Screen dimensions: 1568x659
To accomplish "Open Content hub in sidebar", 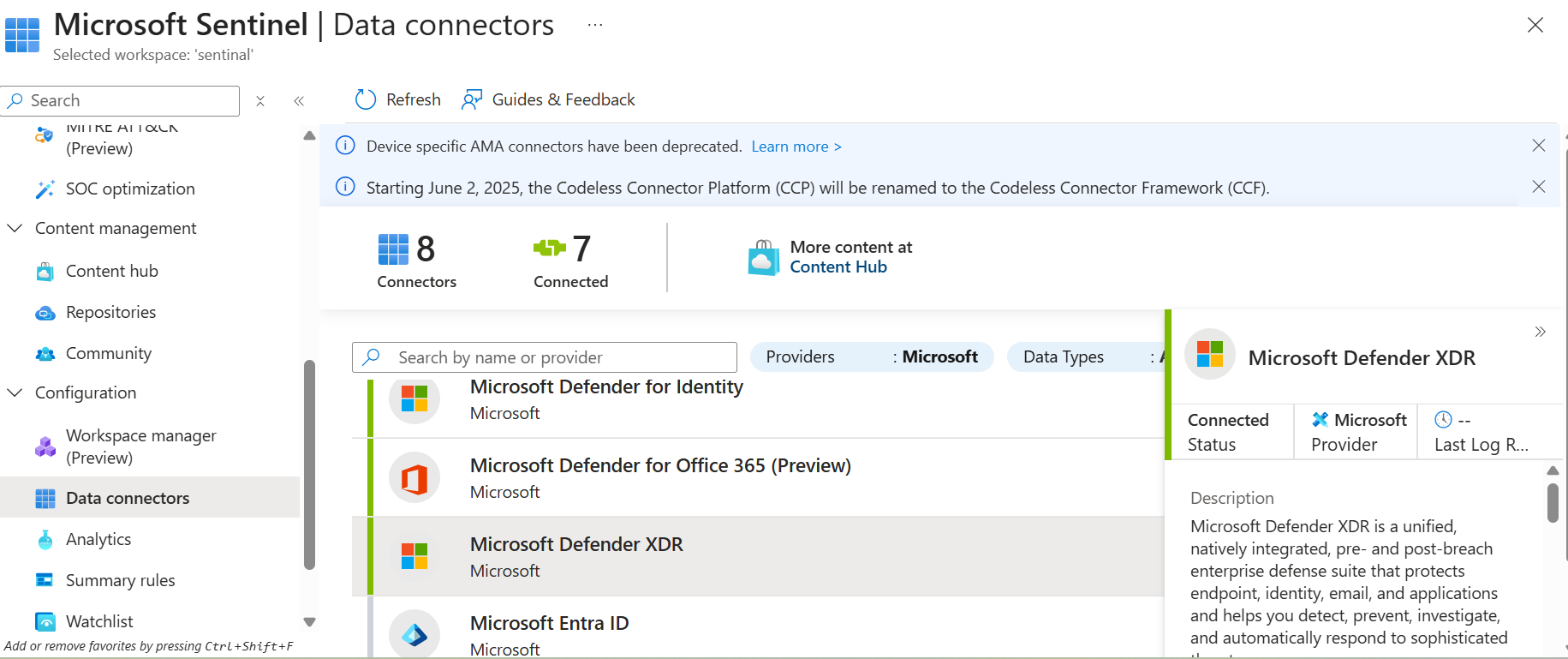I will 112,271.
